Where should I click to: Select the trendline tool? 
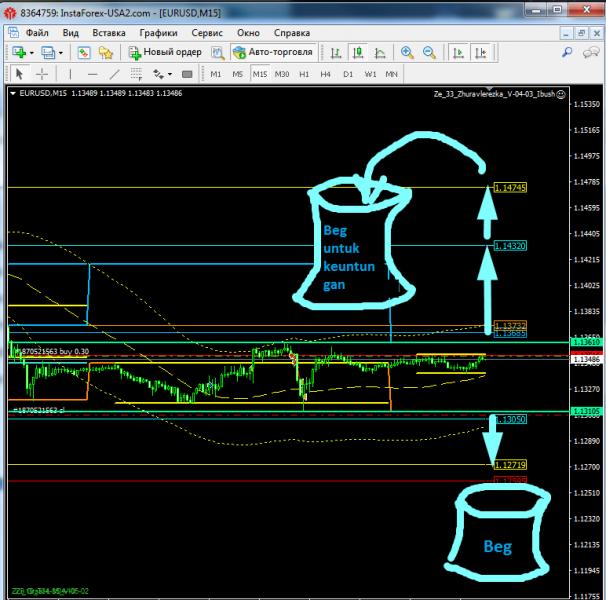tap(114, 73)
